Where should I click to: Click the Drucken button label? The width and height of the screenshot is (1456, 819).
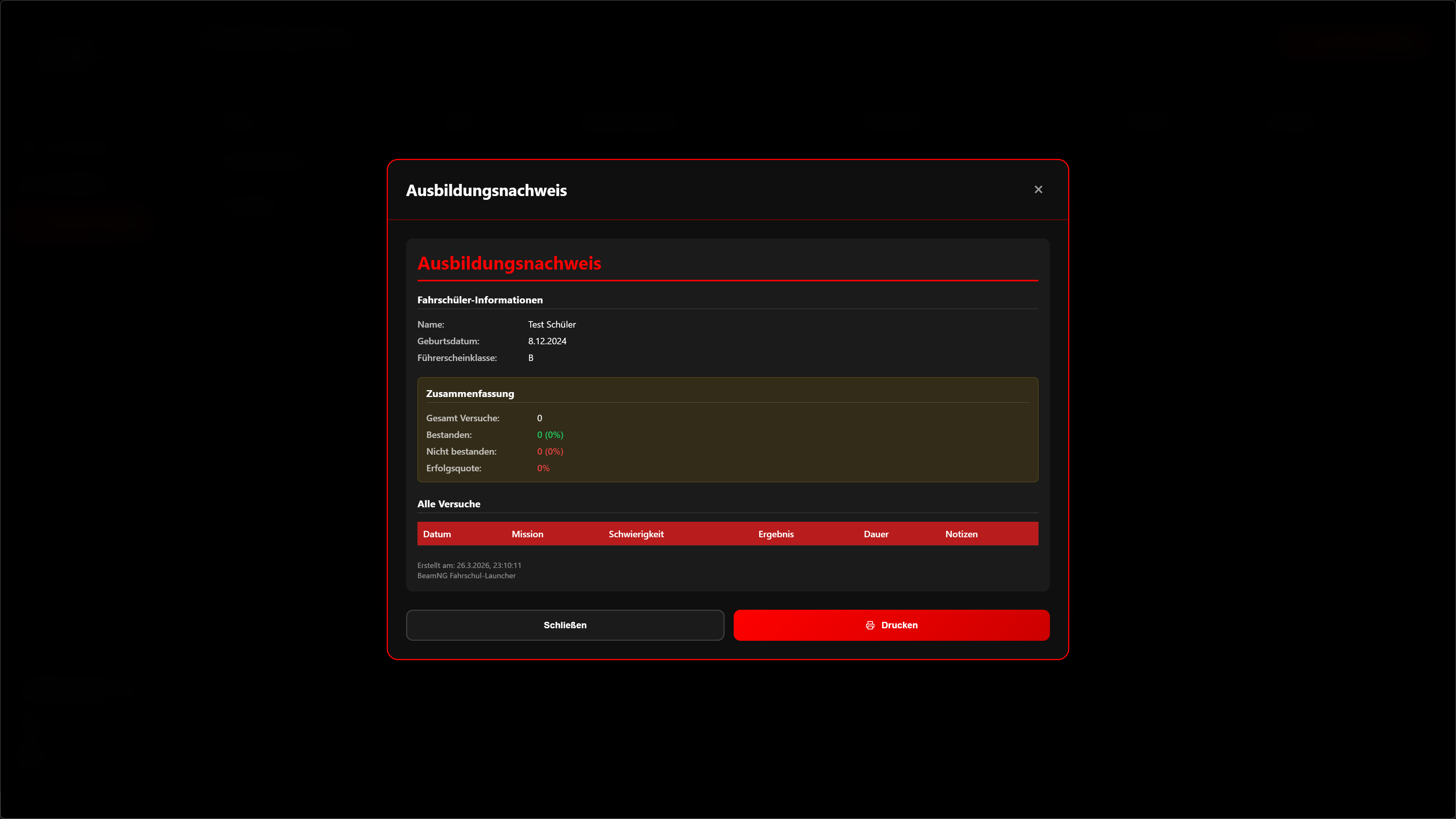tap(899, 625)
